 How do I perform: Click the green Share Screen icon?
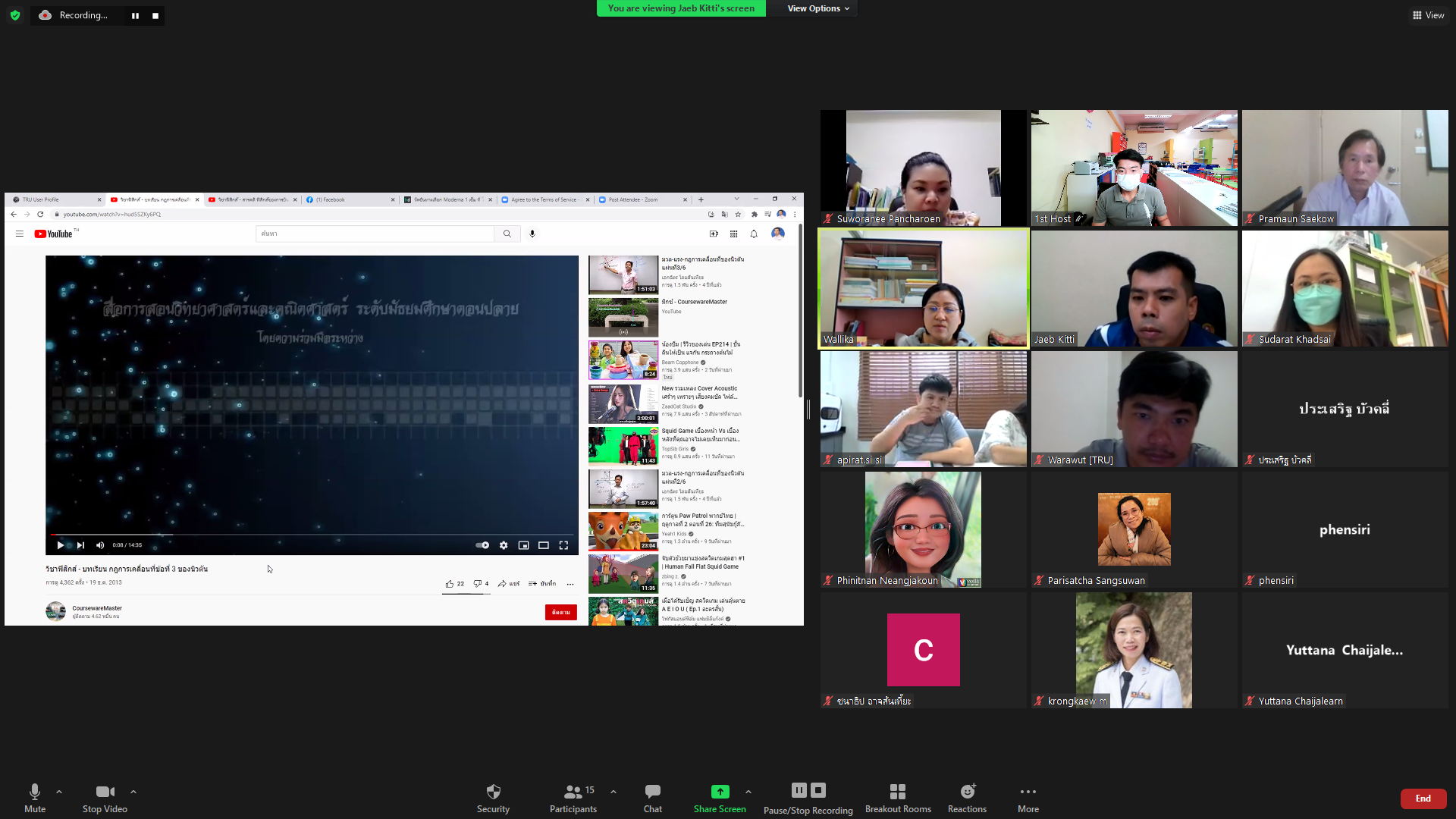click(720, 792)
